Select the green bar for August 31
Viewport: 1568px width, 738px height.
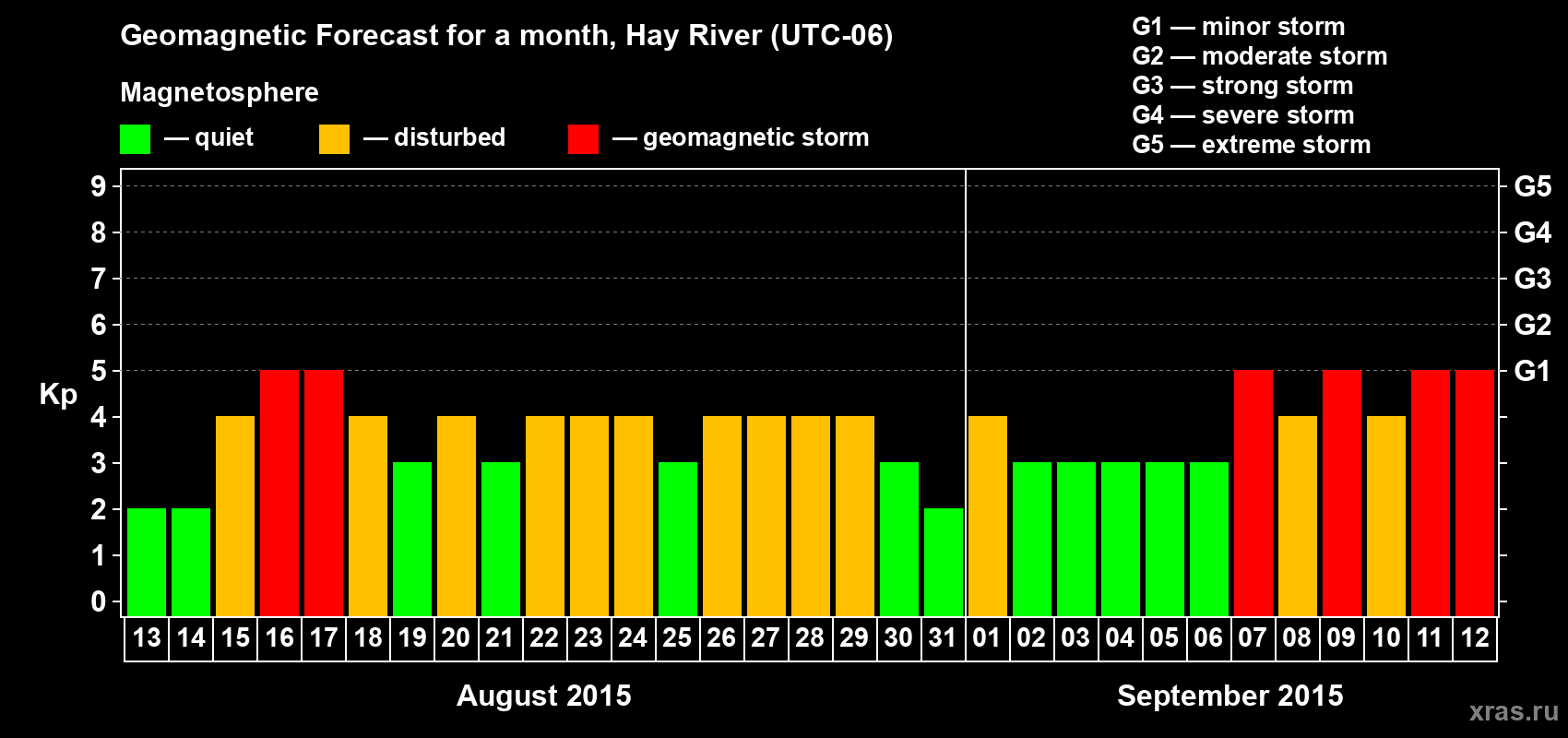944,562
